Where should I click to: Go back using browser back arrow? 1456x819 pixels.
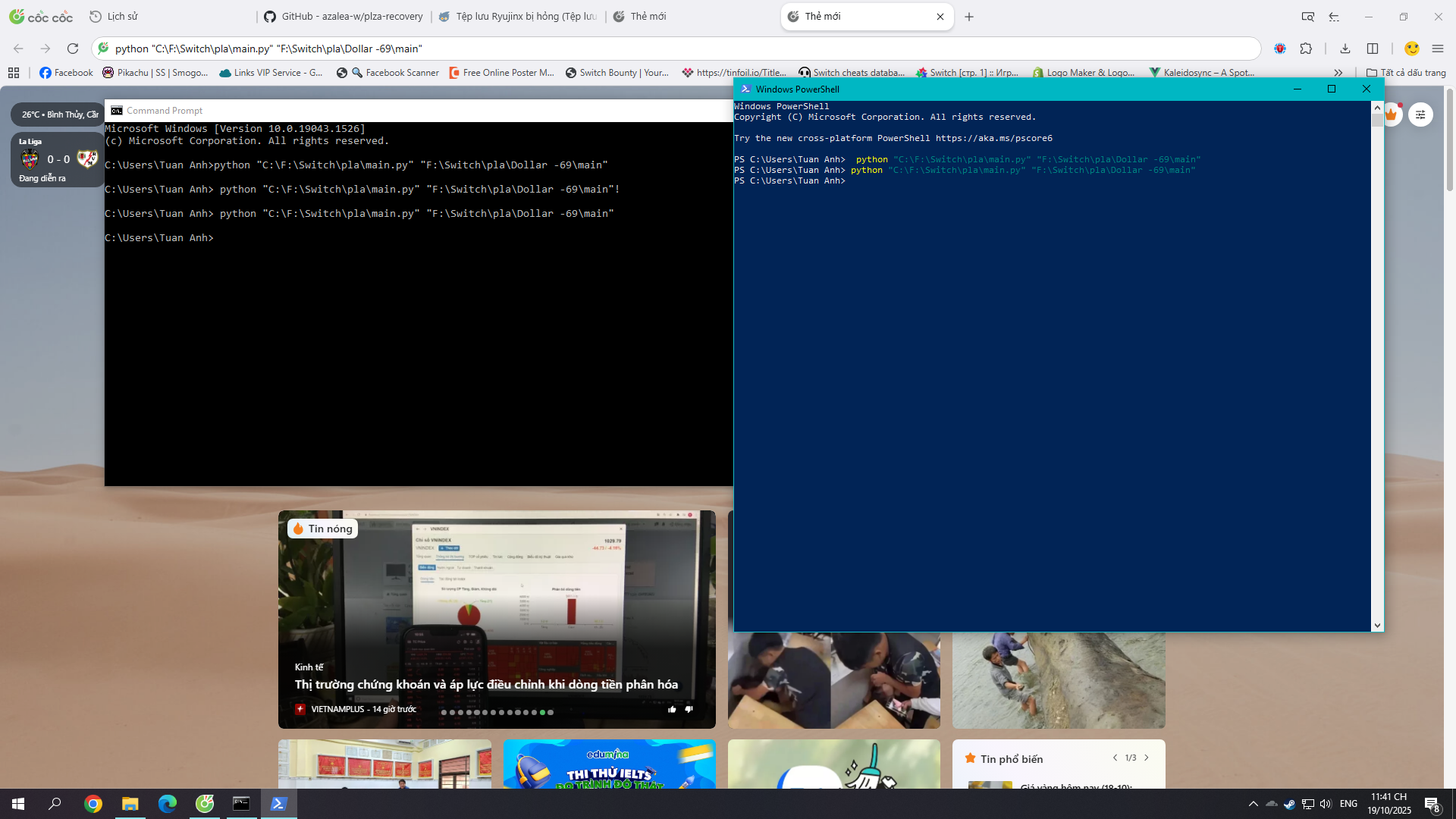pos(18,49)
